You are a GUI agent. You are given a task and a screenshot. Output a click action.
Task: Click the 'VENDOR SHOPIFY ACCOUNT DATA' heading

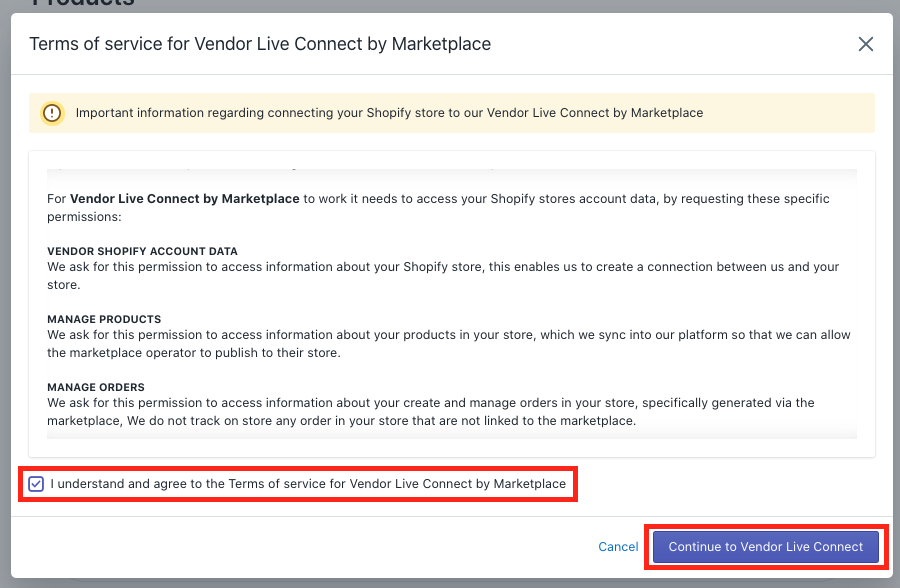click(142, 252)
